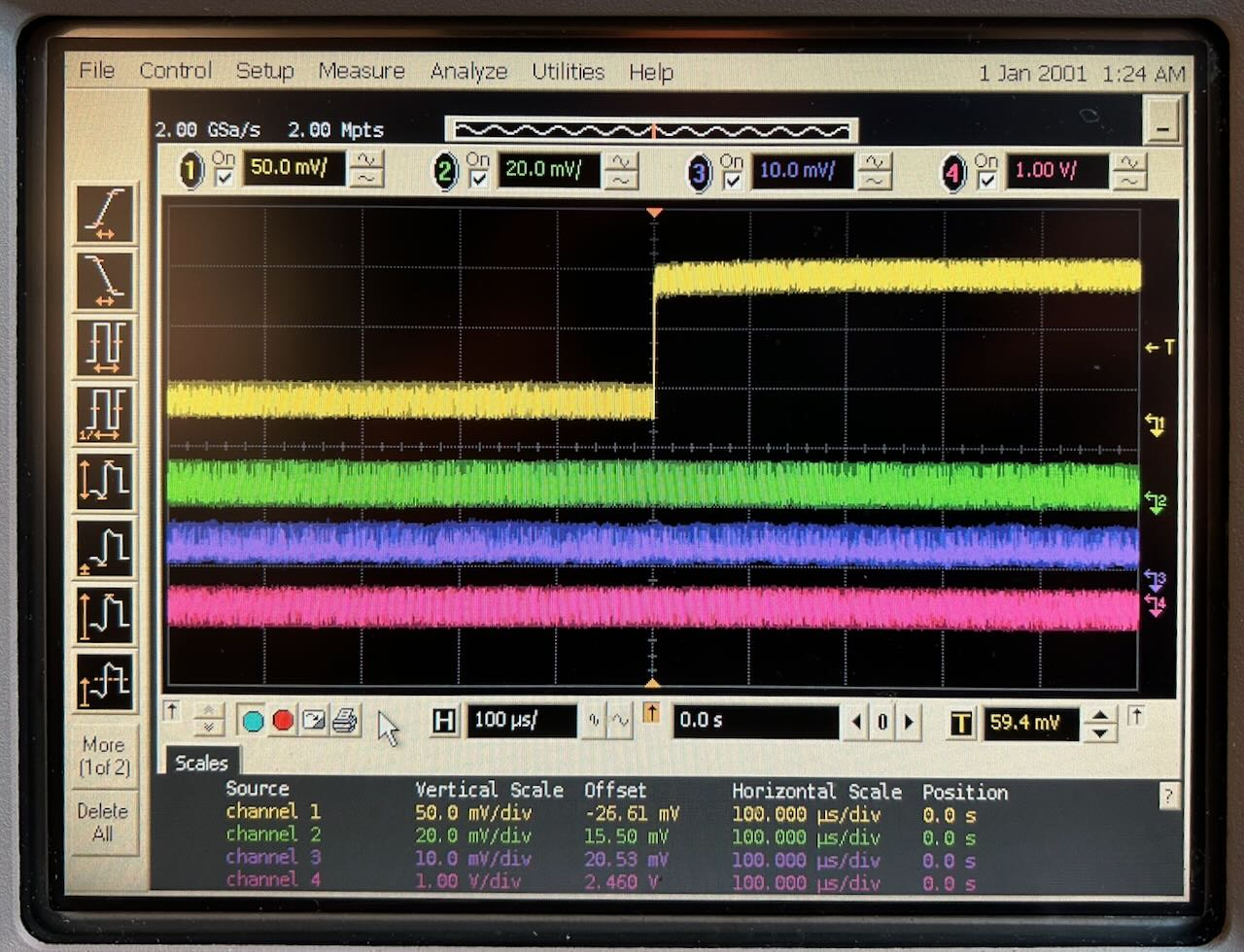Open the Measure menu
The height and width of the screenshot is (952, 1244).
(x=362, y=71)
